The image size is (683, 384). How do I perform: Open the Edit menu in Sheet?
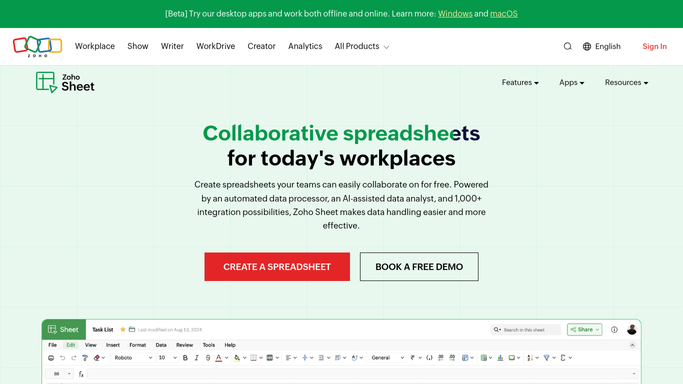71,345
